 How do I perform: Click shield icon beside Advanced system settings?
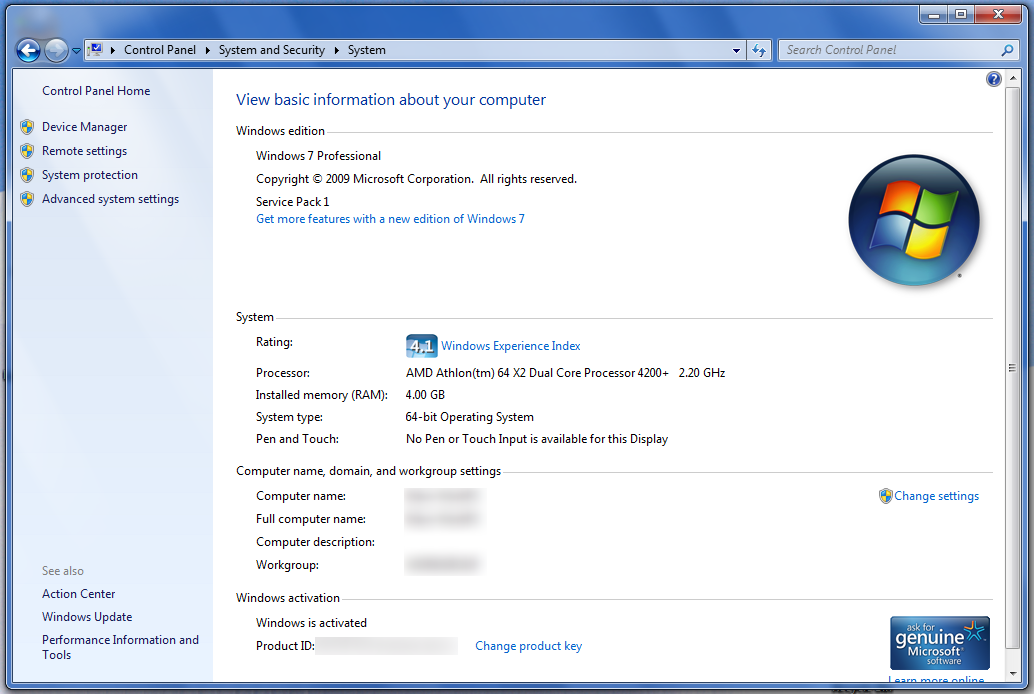click(x=27, y=199)
